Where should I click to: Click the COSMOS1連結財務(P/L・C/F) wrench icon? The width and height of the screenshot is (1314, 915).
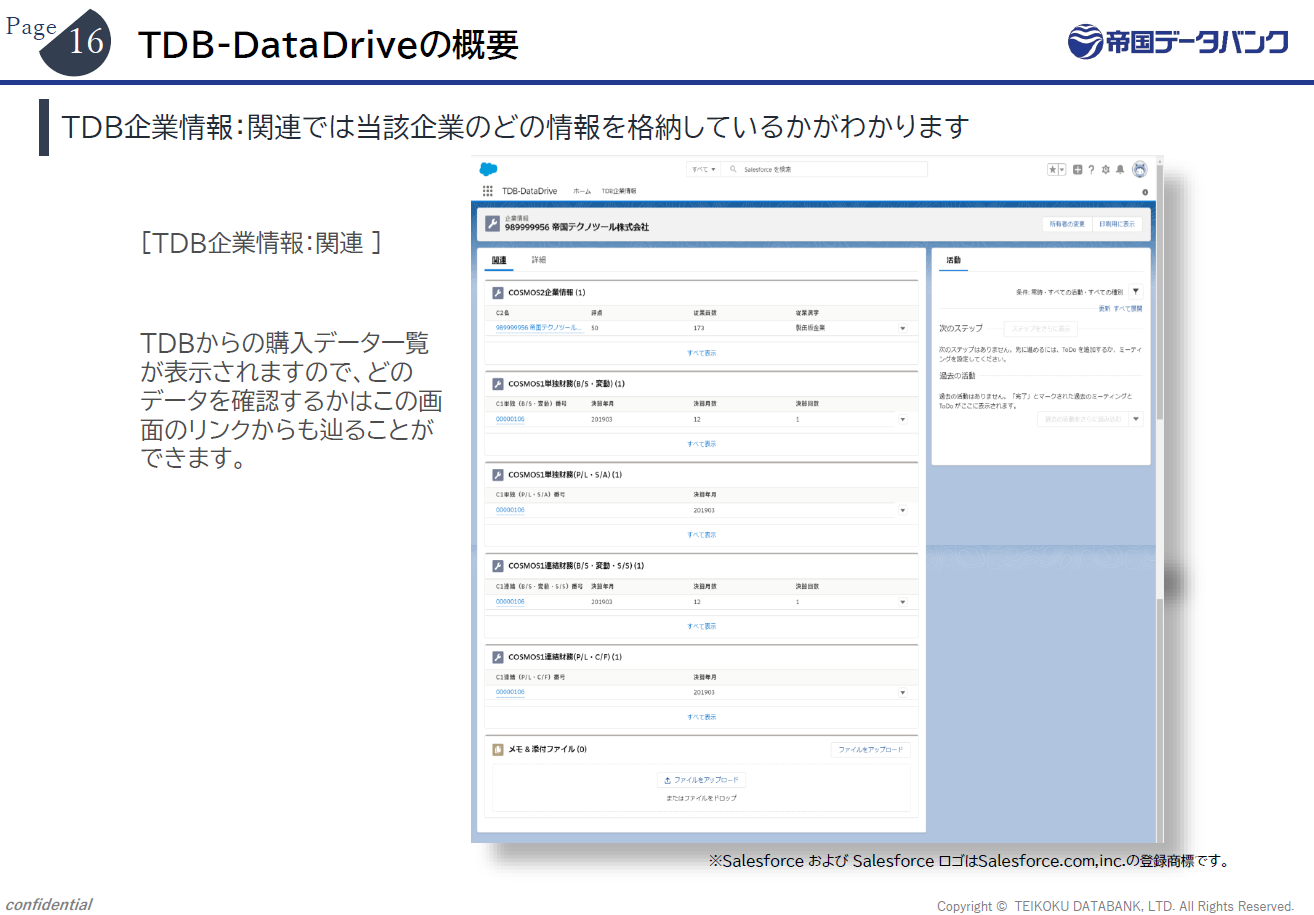497,657
